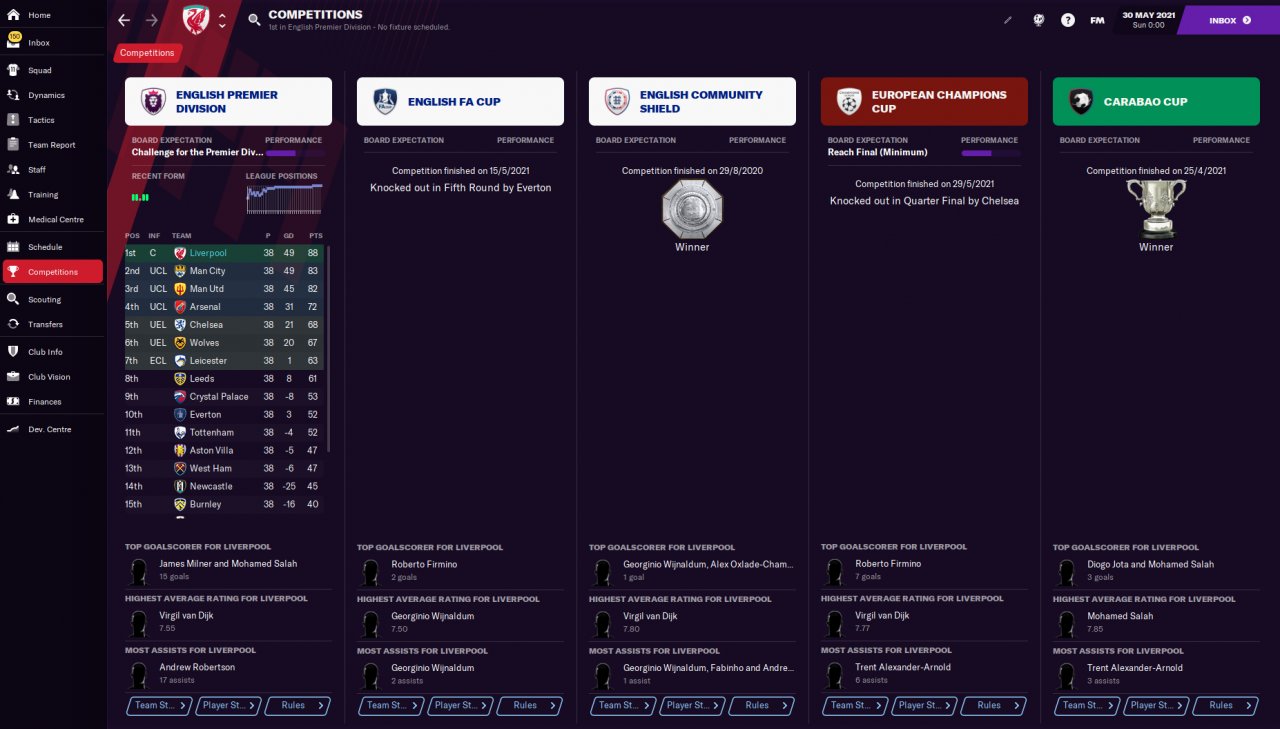
Task: Open Arsenal in the league table
Action: [x=225, y=307]
